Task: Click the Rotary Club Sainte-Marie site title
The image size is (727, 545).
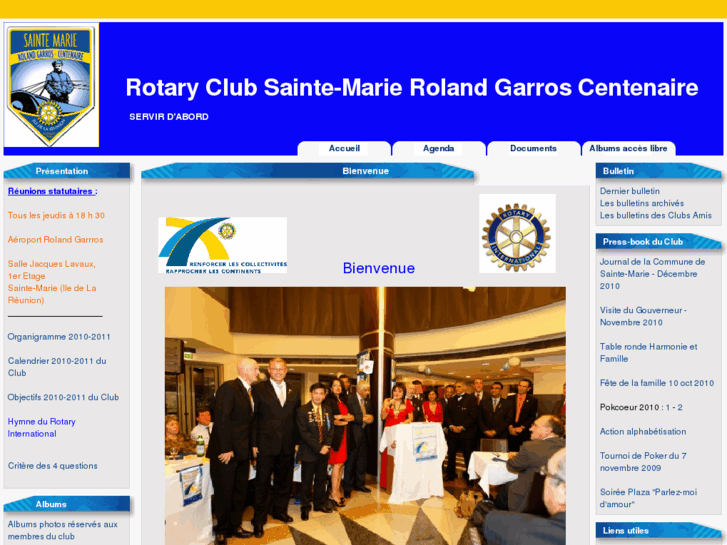Action: click(412, 87)
